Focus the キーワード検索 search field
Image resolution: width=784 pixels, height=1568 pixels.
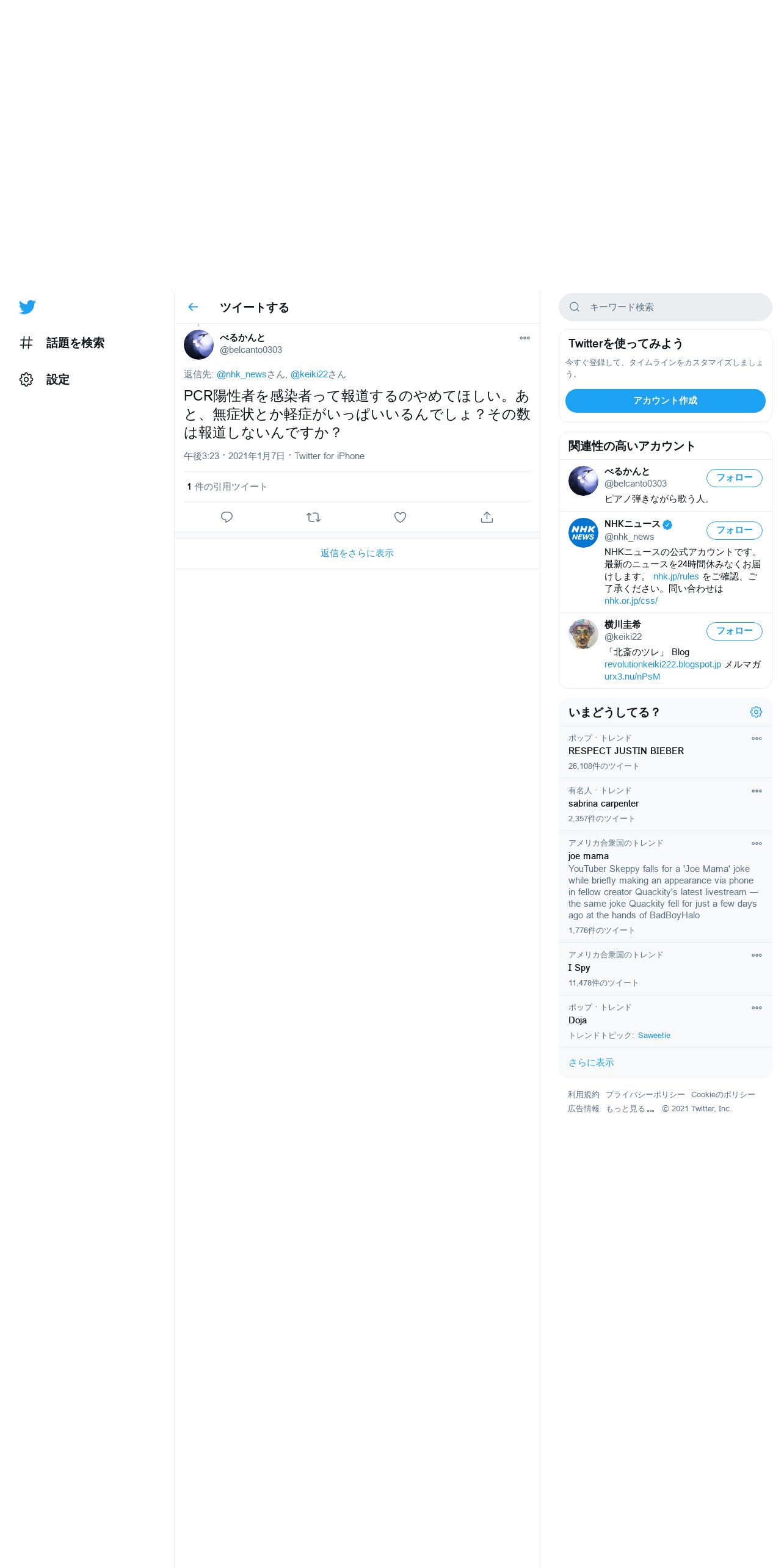pos(665,307)
